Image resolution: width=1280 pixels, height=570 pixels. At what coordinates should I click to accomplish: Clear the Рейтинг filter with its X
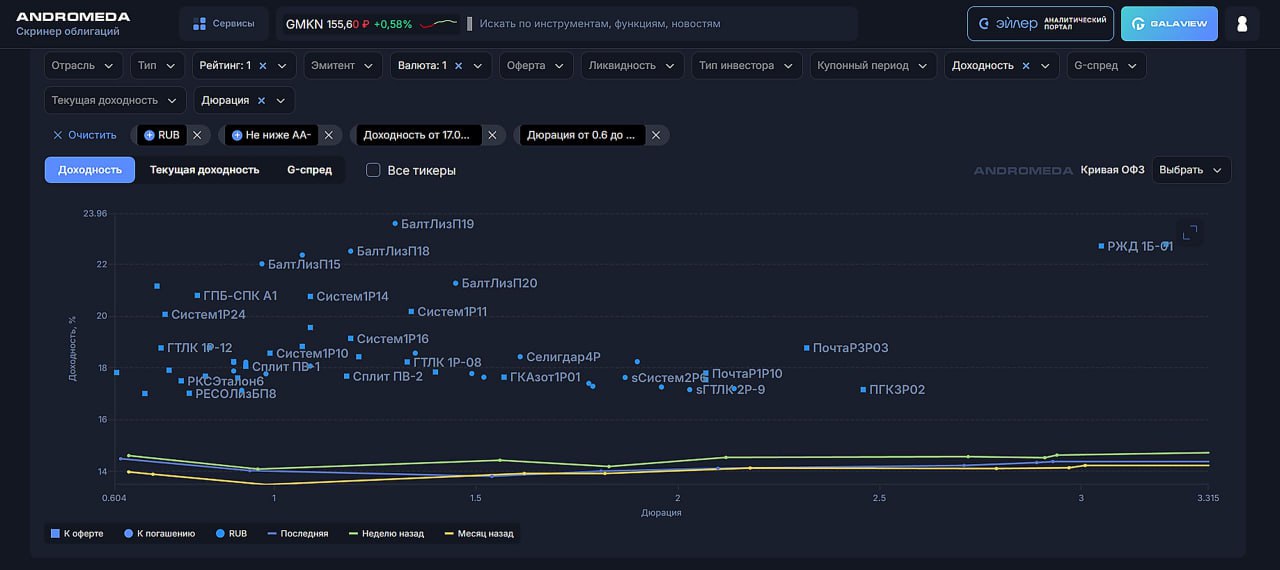pos(263,66)
